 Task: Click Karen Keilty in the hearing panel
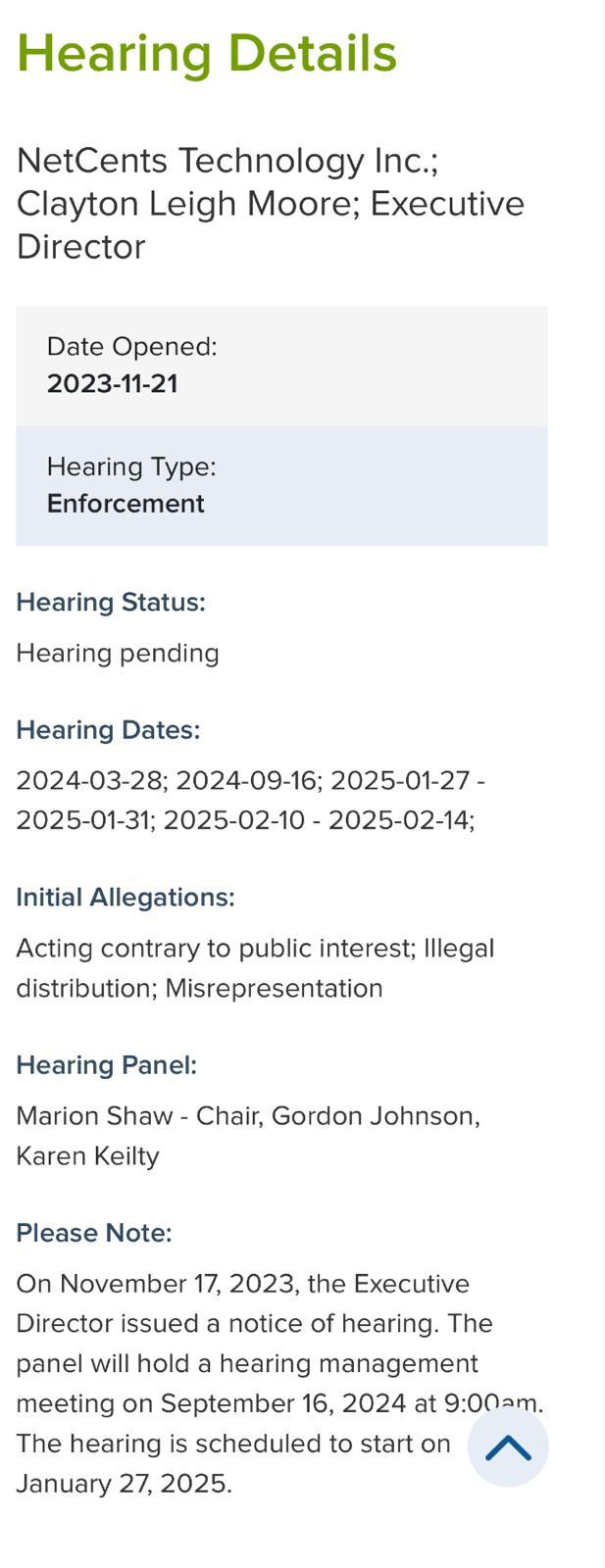(x=87, y=1156)
